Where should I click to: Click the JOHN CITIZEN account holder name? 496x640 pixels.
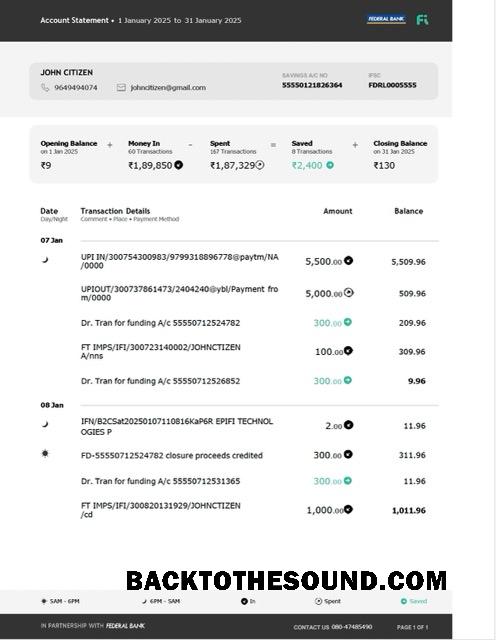[x=67, y=72]
